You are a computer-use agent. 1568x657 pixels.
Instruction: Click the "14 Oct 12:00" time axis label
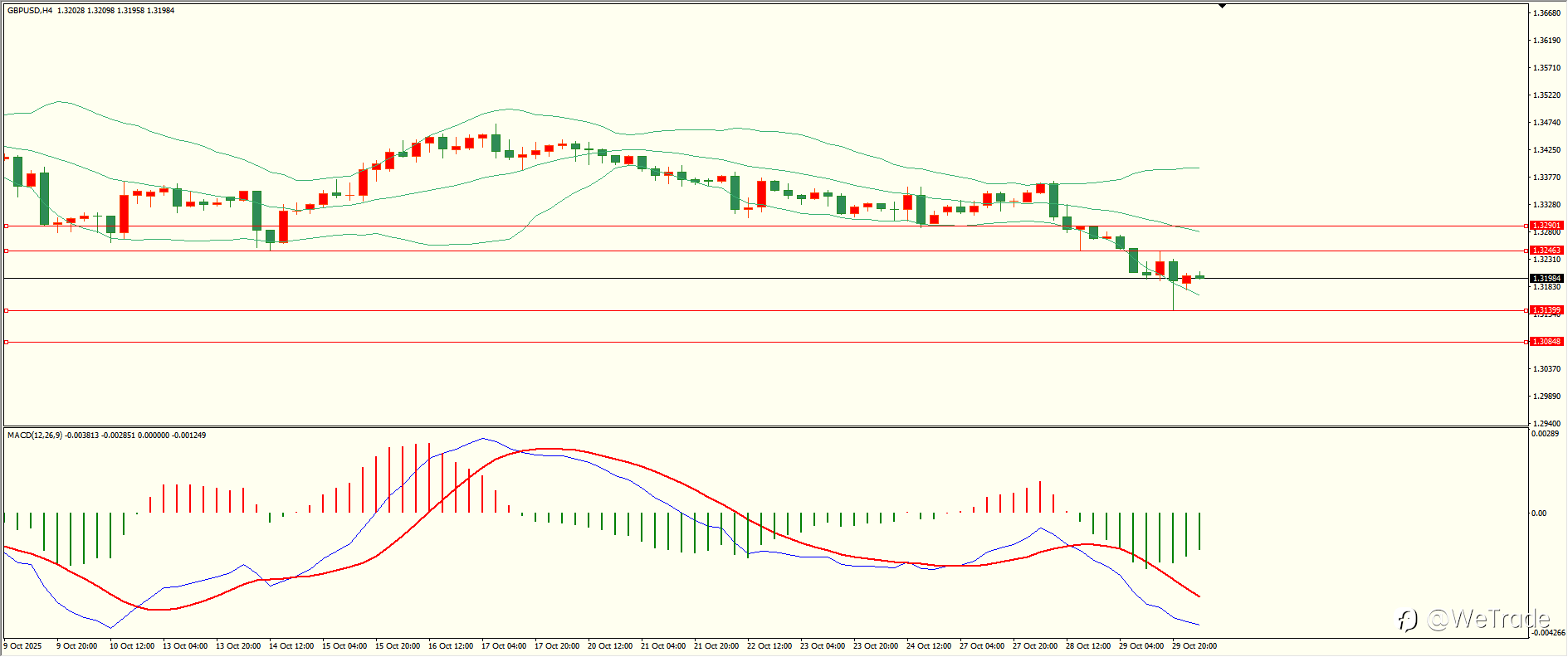click(x=291, y=646)
